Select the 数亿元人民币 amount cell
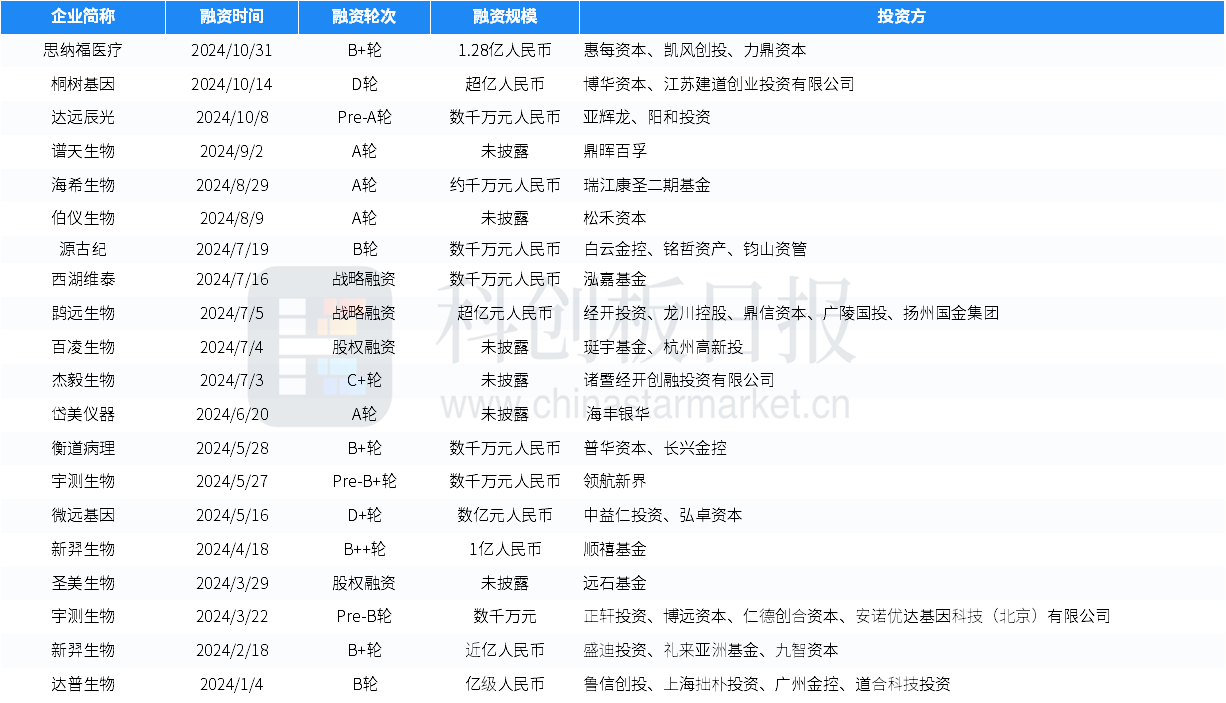 (x=504, y=515)
